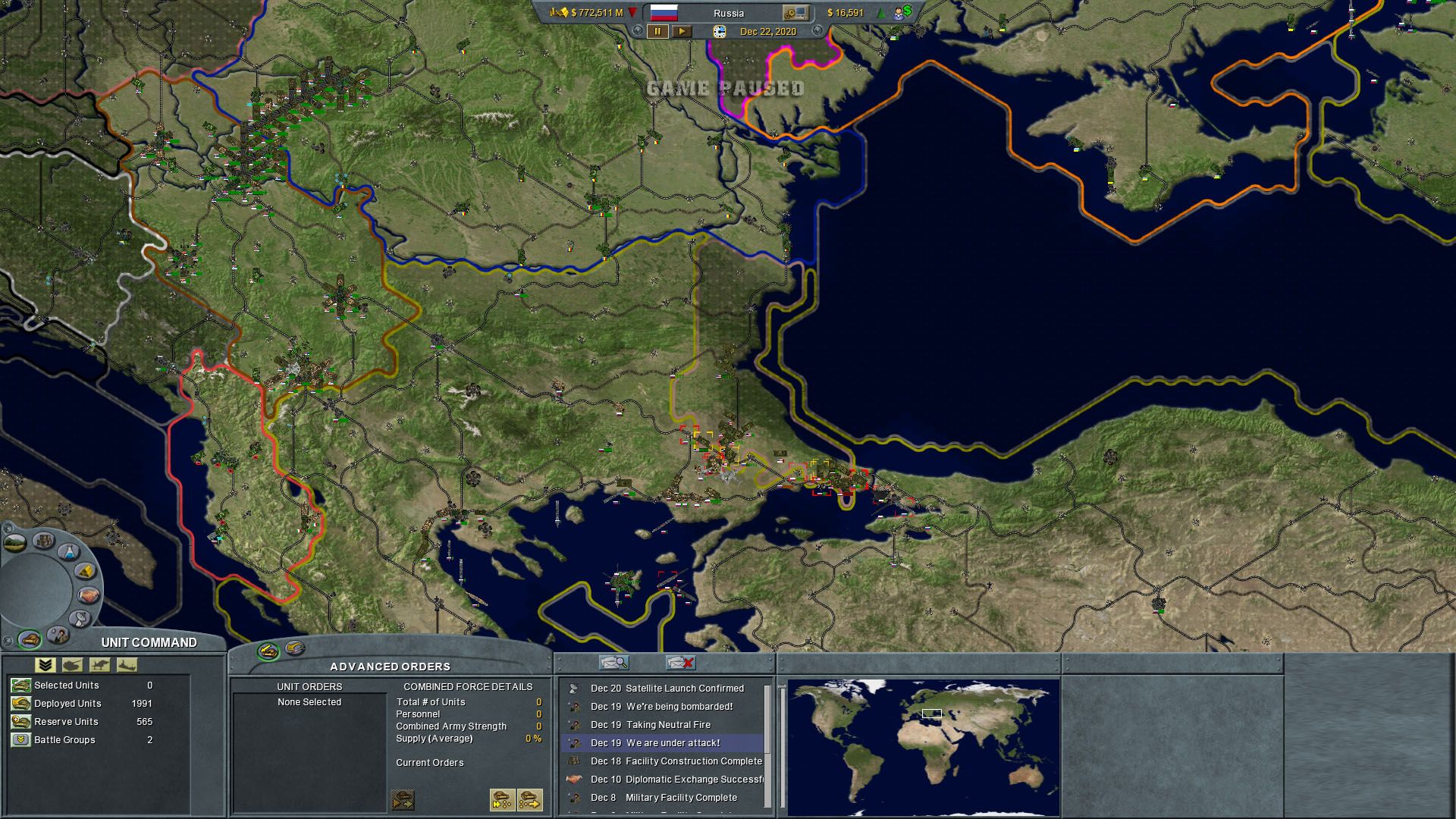Click the grayed-out tank orders icon
Image resolution: width=1456 pixels, height=819 pixels.
pos(402,799)
